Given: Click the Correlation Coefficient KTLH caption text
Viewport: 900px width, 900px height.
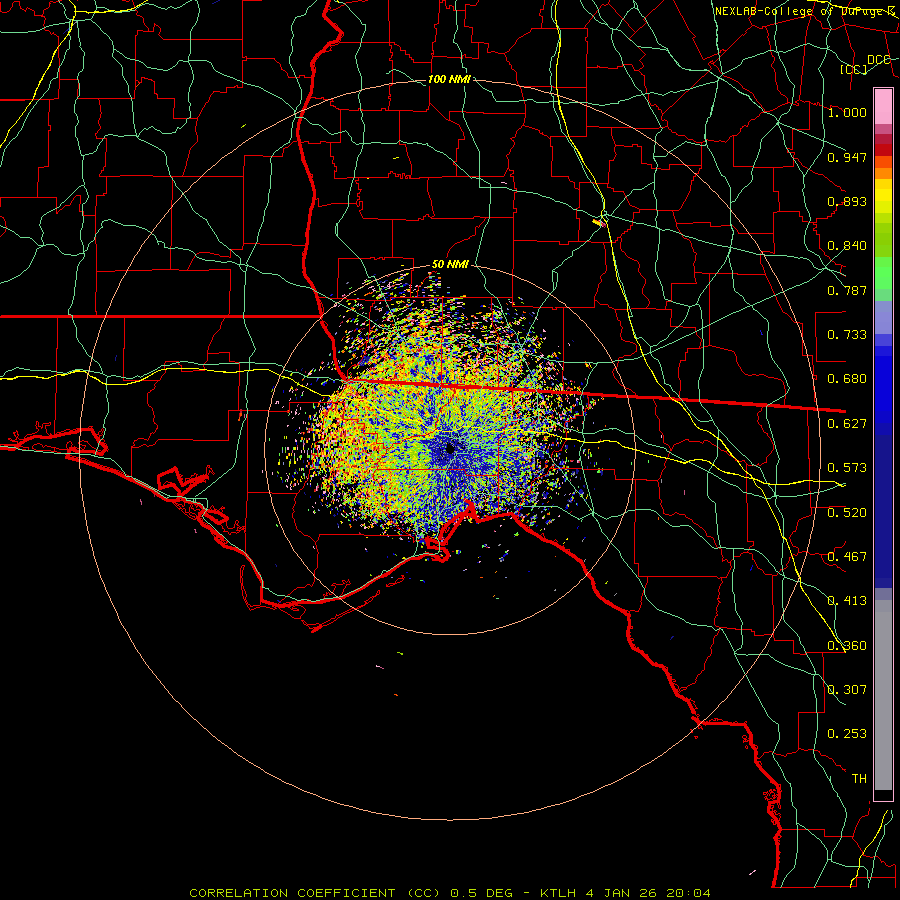Looking at the screenshot, I should point(449,893).
